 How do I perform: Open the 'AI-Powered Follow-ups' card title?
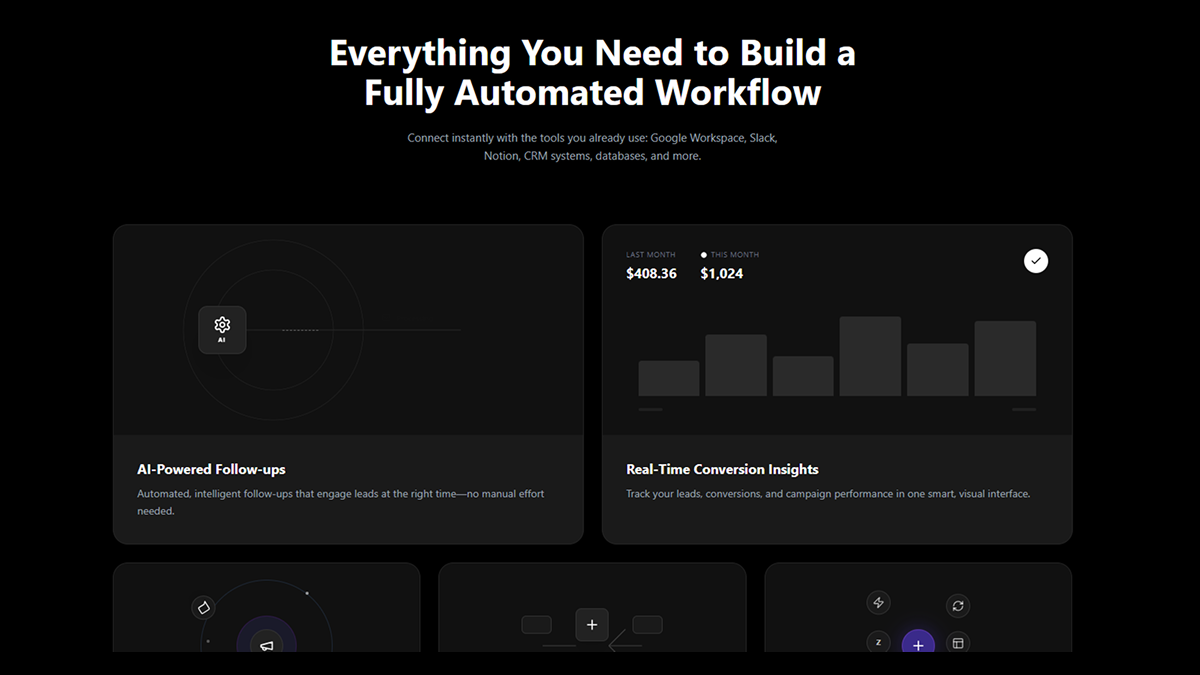click(x=211, y=469)
